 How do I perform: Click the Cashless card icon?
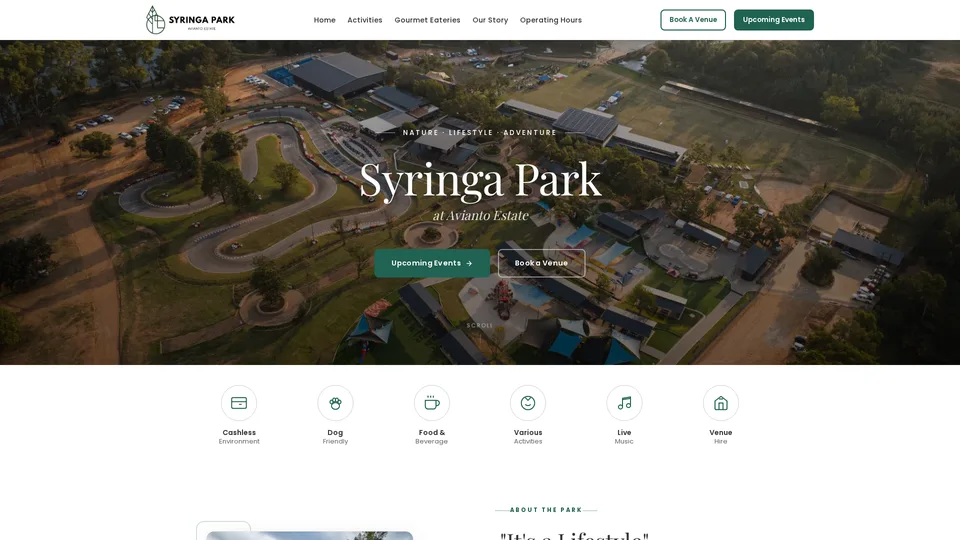click(x=239, y=403)
